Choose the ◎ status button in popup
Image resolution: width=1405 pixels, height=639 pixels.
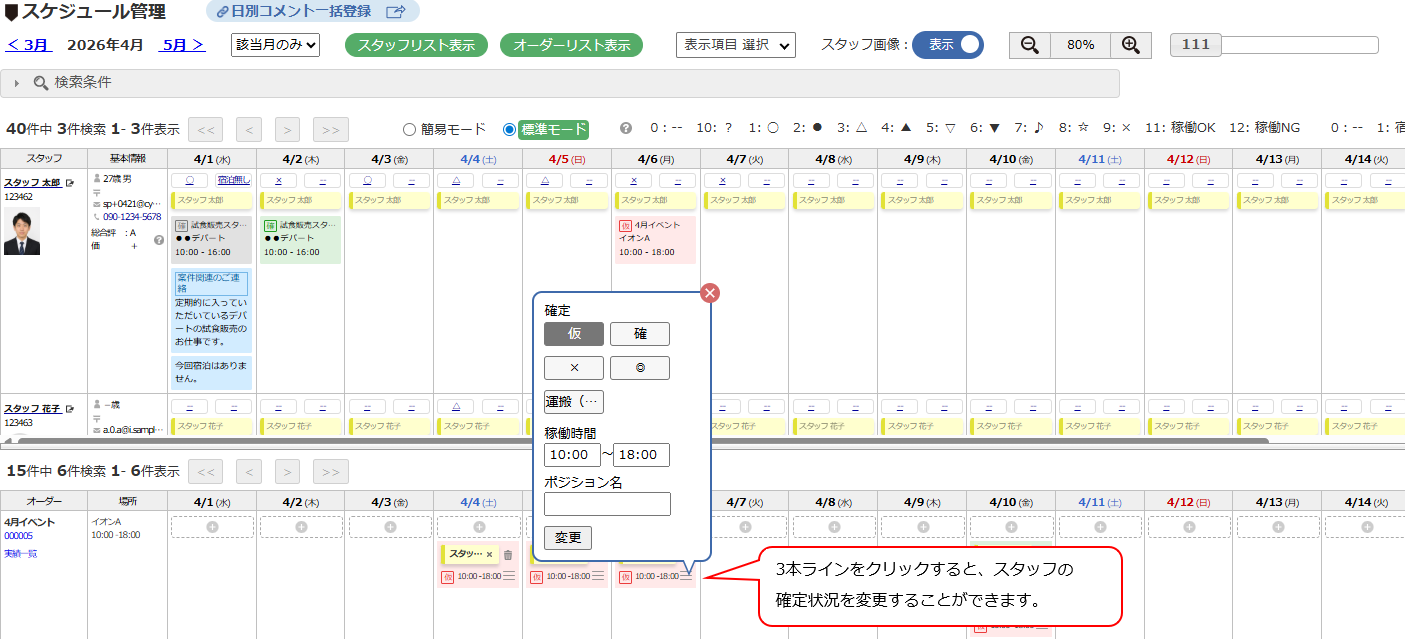[x=640, y=368]
